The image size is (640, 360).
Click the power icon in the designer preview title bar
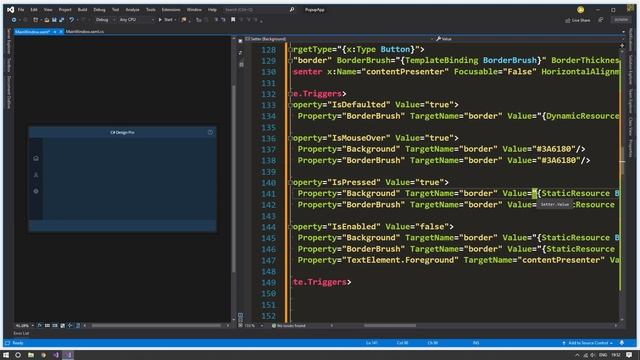210,132
